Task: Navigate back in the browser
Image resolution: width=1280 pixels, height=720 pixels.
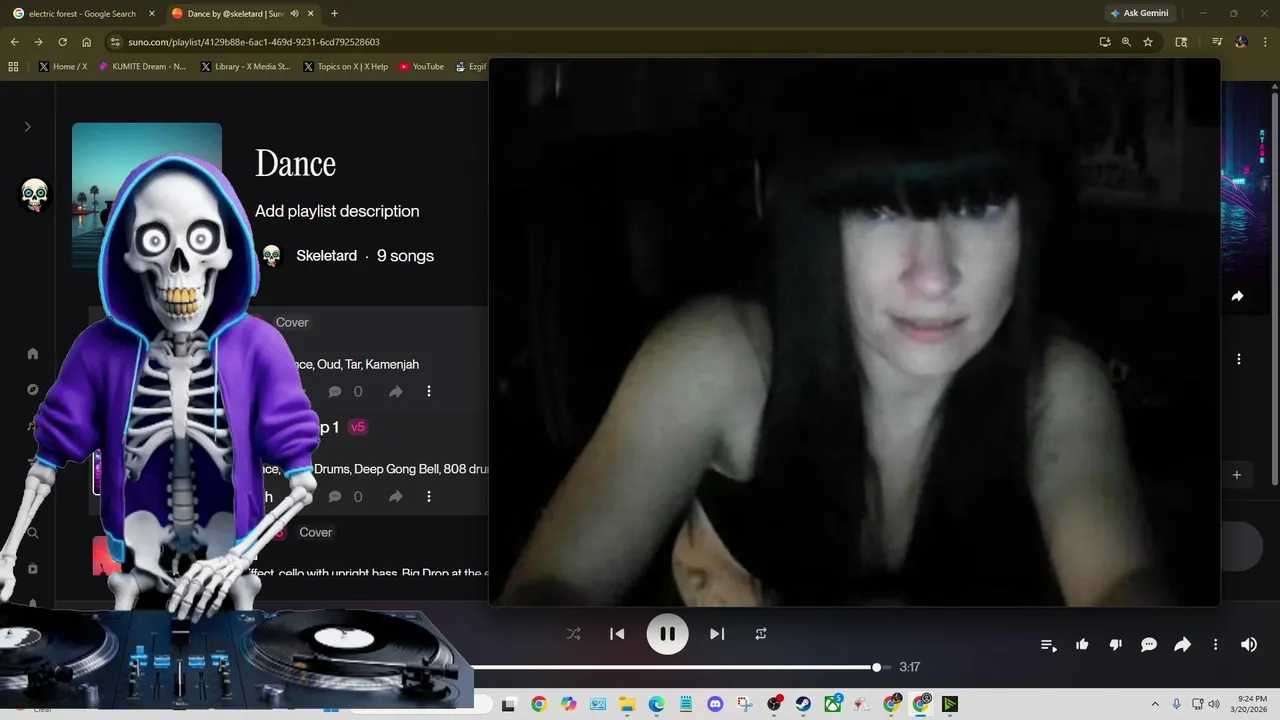Action: pos(14,42)
